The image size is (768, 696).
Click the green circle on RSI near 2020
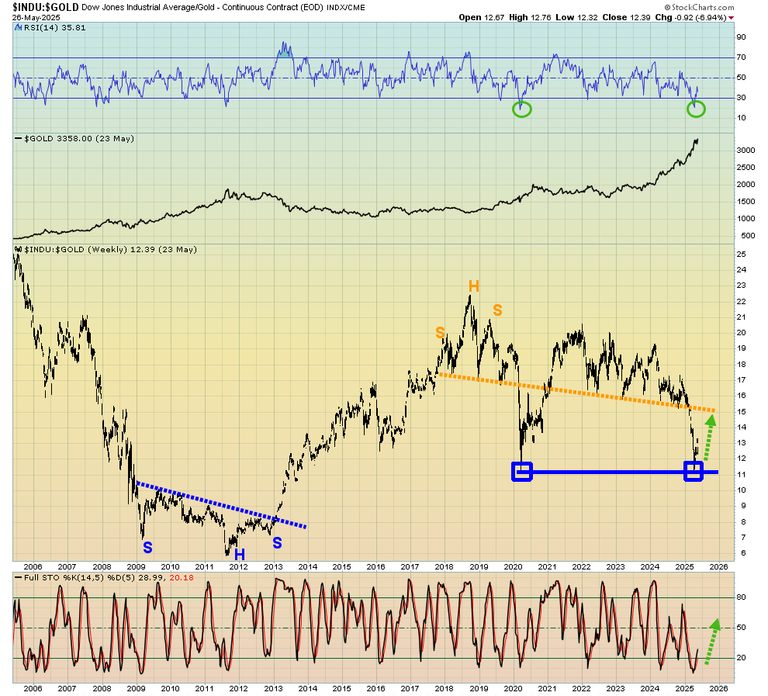(521, 108)
